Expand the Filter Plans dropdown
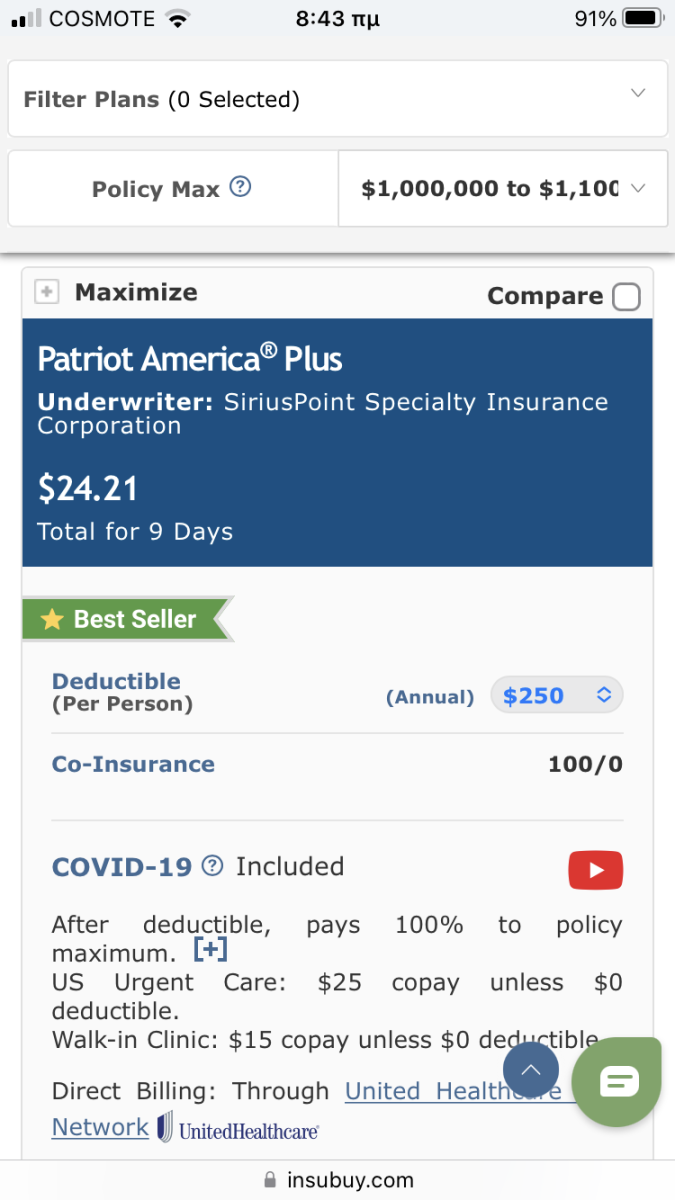Screen dimensions: 675x1200 click(338, 99)
